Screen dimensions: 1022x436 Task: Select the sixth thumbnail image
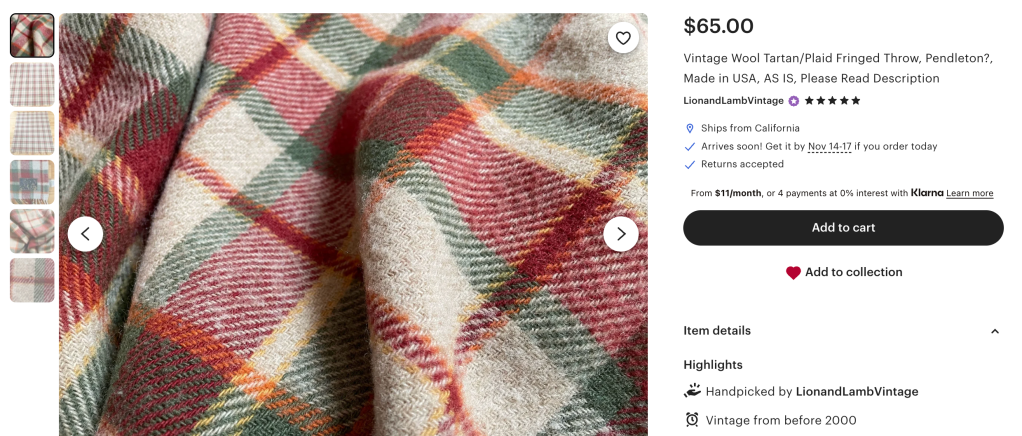pos(32,280)
